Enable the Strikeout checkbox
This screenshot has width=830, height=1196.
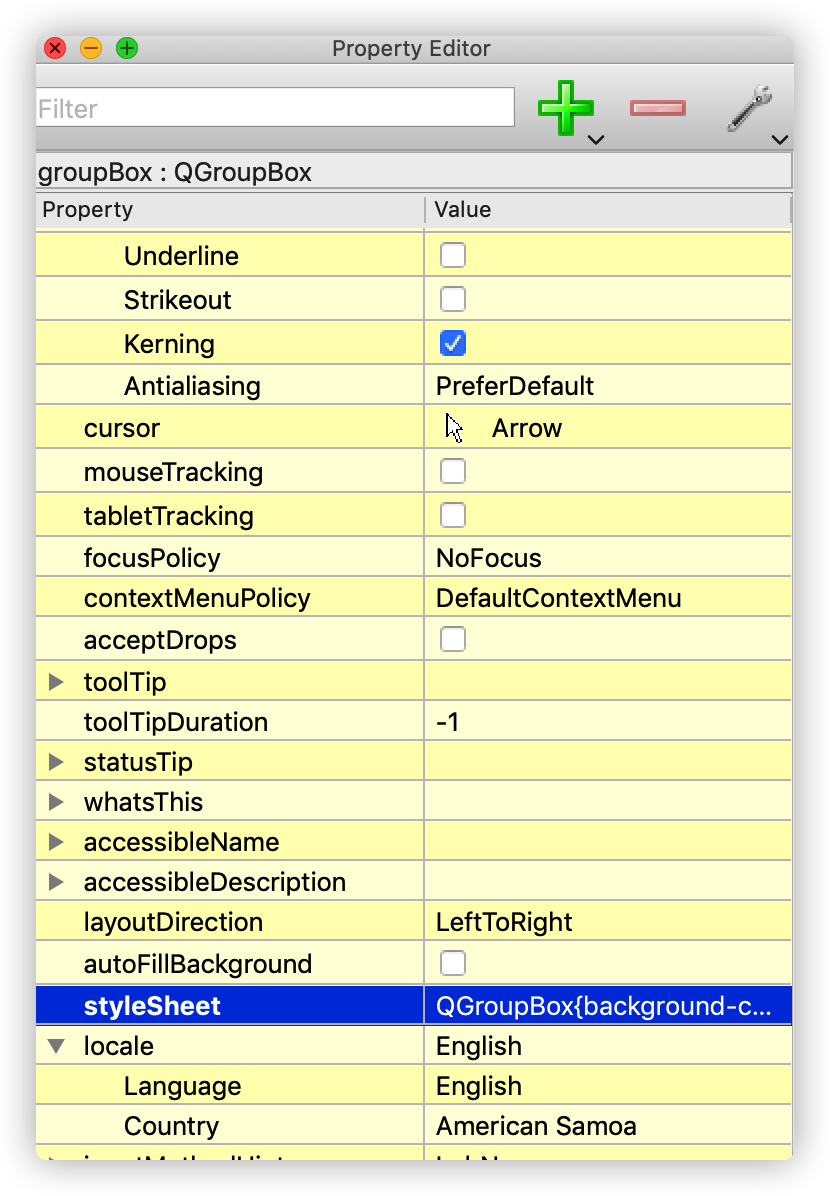click(x=453, y=300)
